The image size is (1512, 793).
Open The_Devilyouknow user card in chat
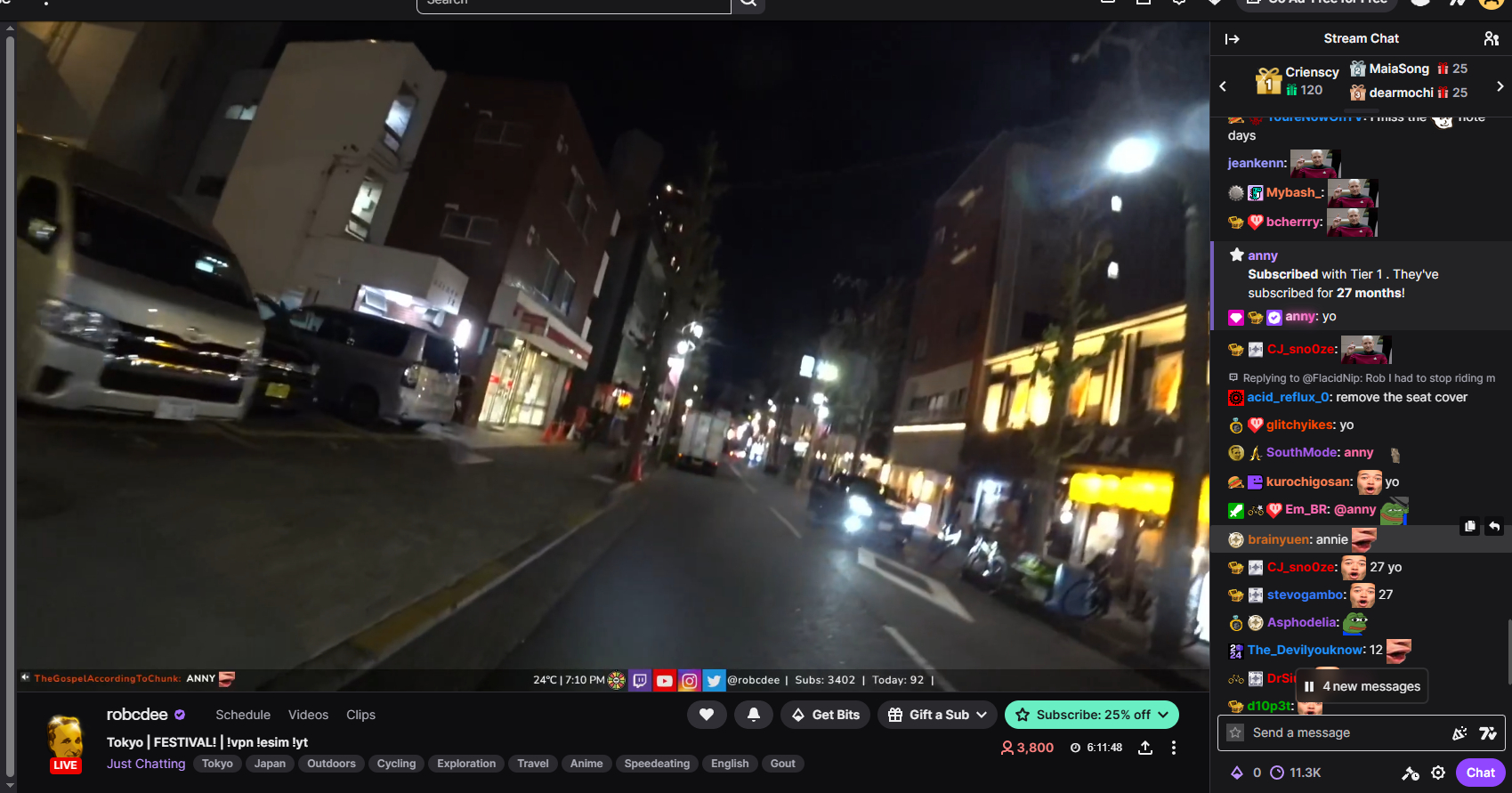(x=1306, y=650)
